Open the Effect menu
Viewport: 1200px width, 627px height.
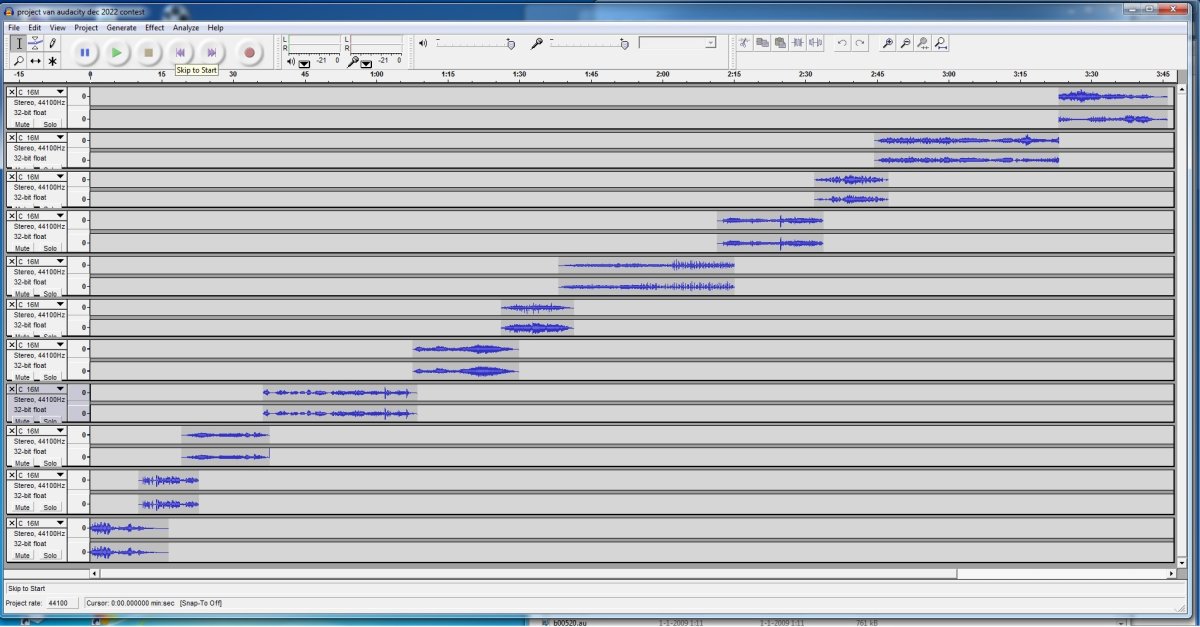155,28
